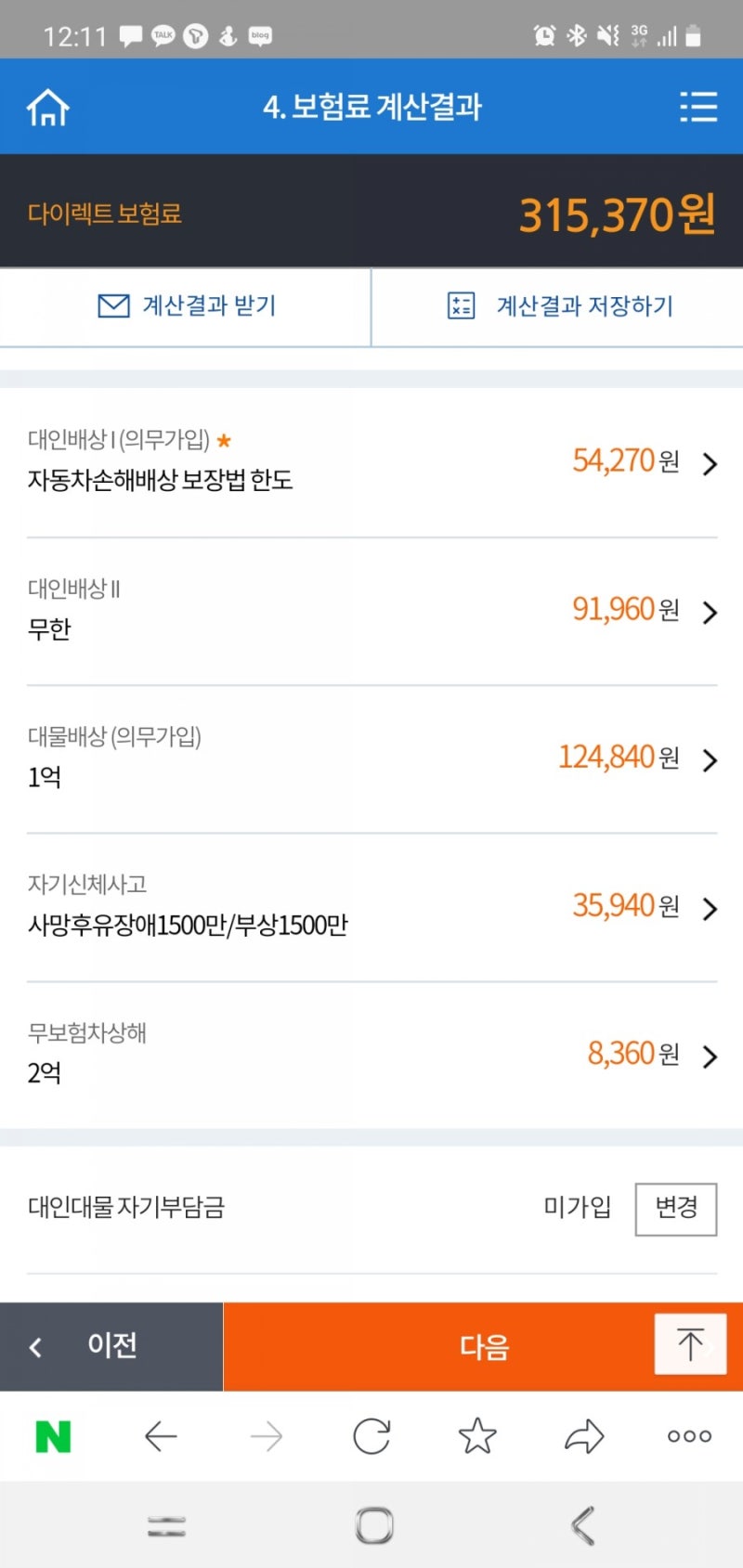
Task: Expand 대인배상 I details chevron
Action: (x=710, y=463)
